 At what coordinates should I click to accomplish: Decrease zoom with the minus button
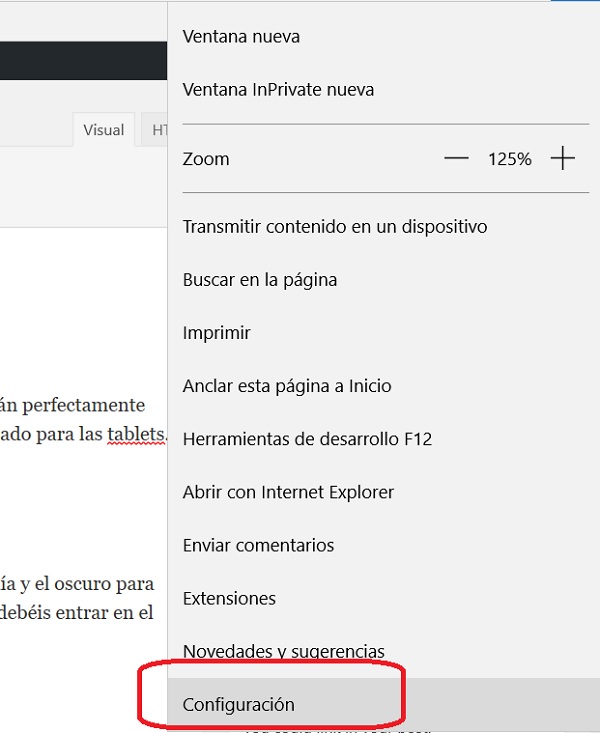(x=456, y=159)
